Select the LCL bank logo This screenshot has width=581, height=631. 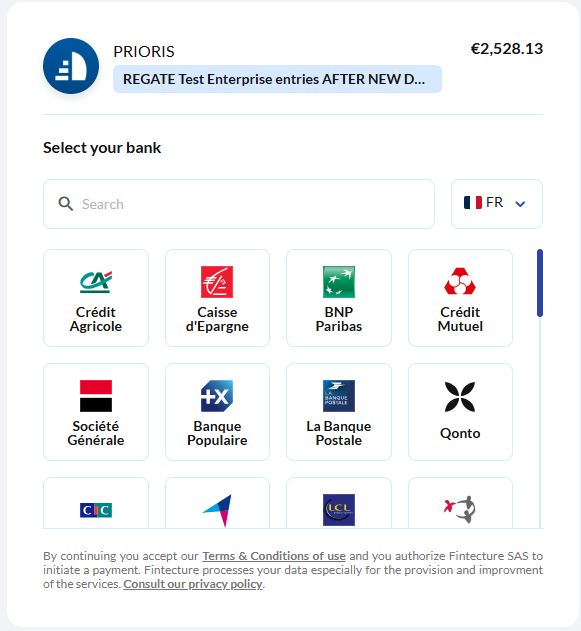[339, 510]
